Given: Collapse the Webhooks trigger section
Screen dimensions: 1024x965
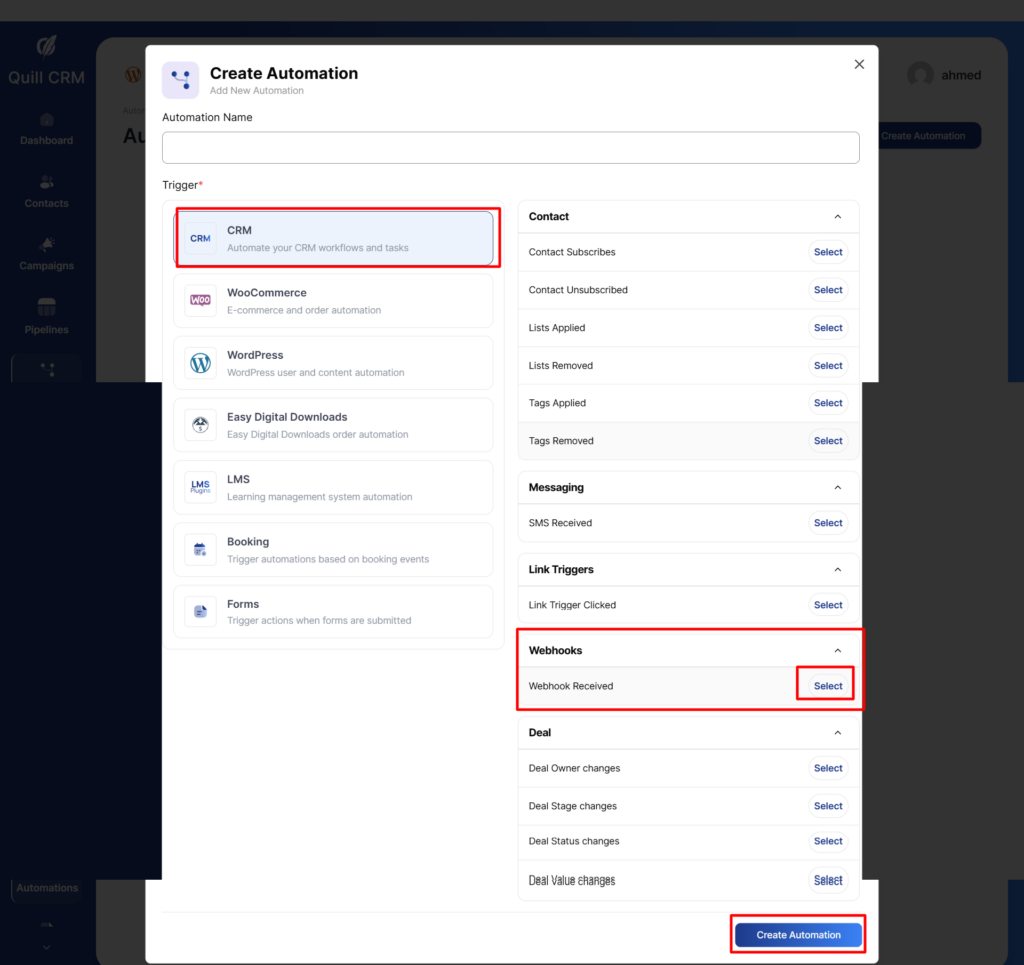Looking at the screenshot, I should [x=838, y=650].
